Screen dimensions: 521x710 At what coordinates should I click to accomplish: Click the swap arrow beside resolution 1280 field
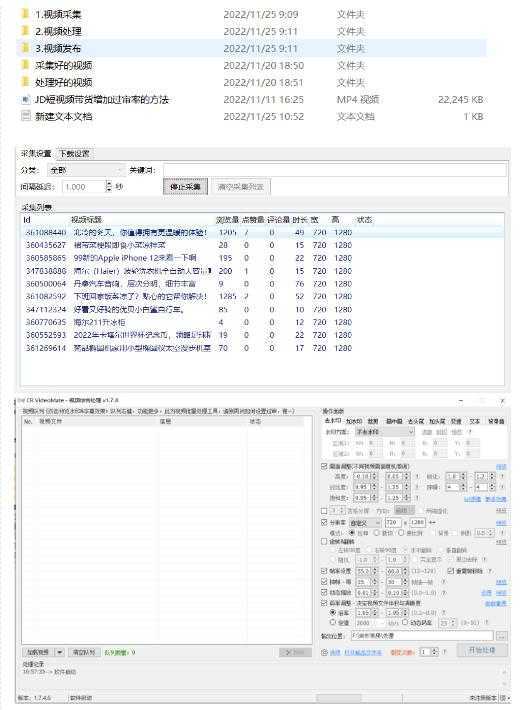click(432, 523)
